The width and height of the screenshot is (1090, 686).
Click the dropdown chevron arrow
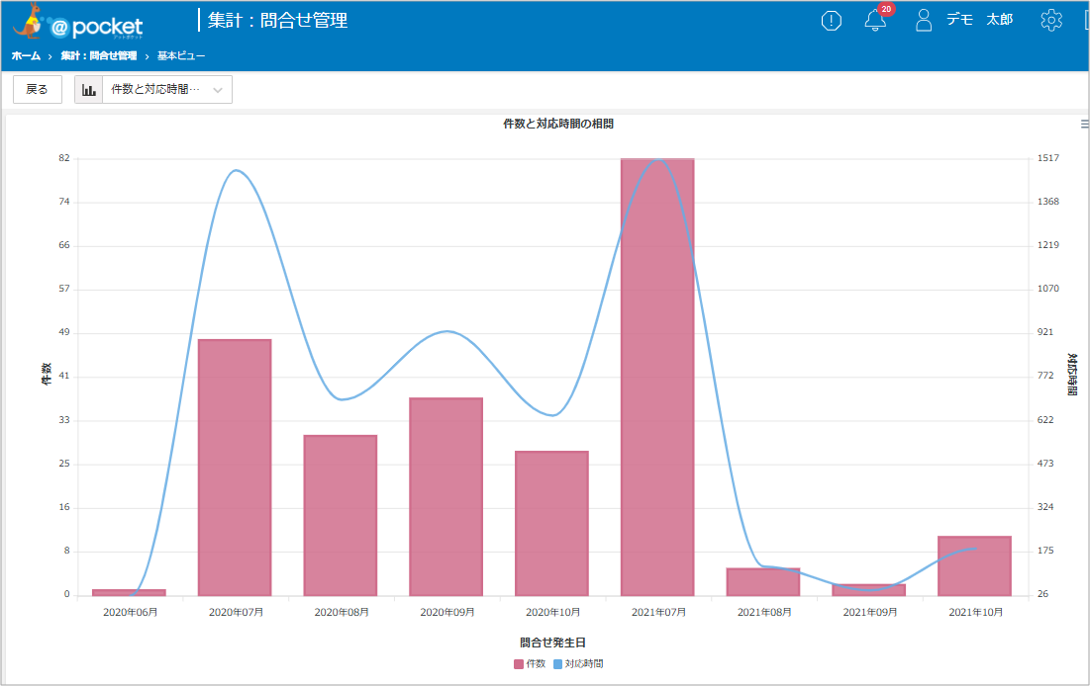tap(218, 90)
